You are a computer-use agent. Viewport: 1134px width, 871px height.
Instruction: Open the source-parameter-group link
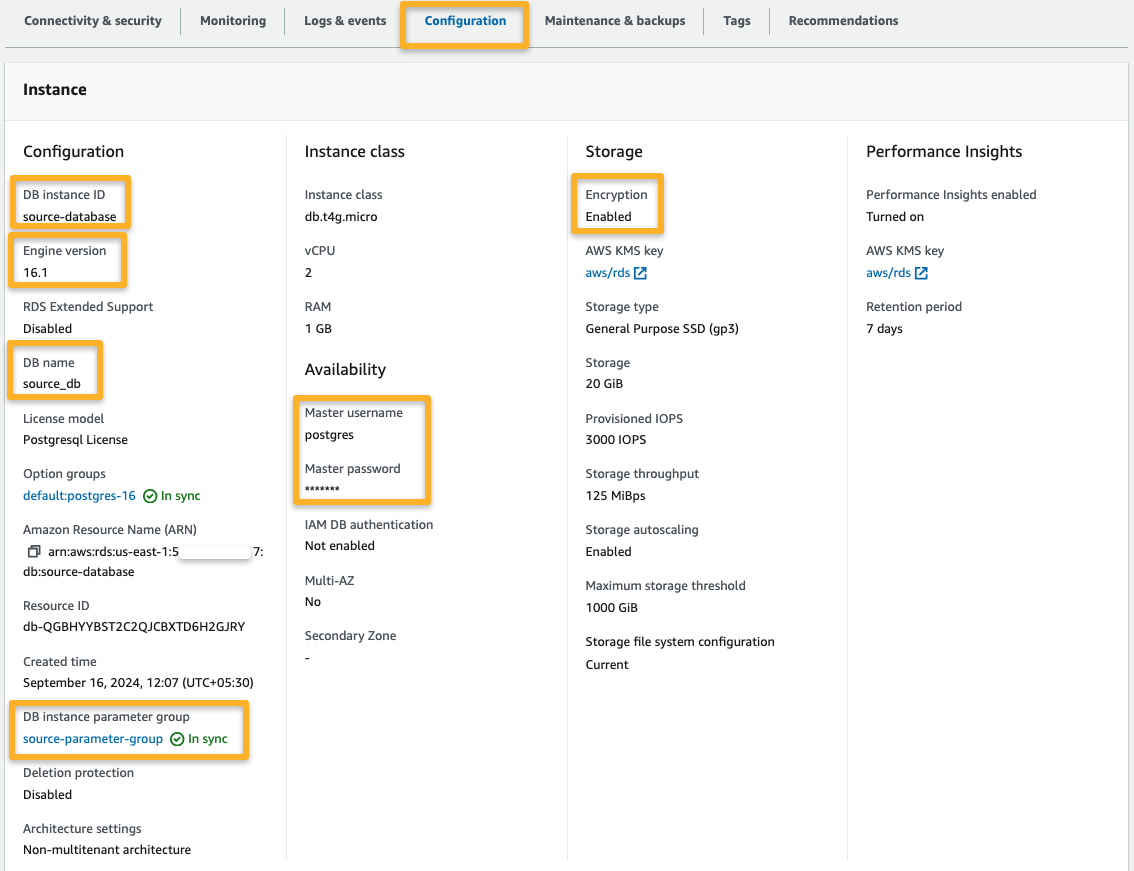coord(92,739)
